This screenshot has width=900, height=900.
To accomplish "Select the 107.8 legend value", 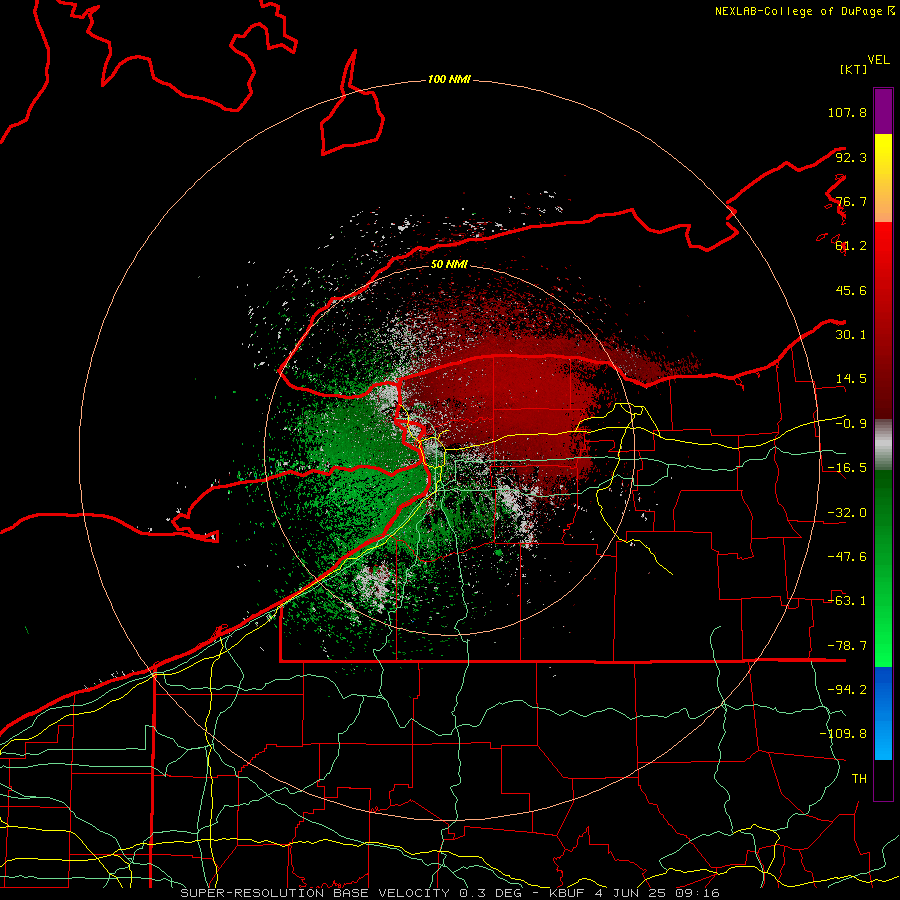I will pyautogui.click(x=847, y=112).
